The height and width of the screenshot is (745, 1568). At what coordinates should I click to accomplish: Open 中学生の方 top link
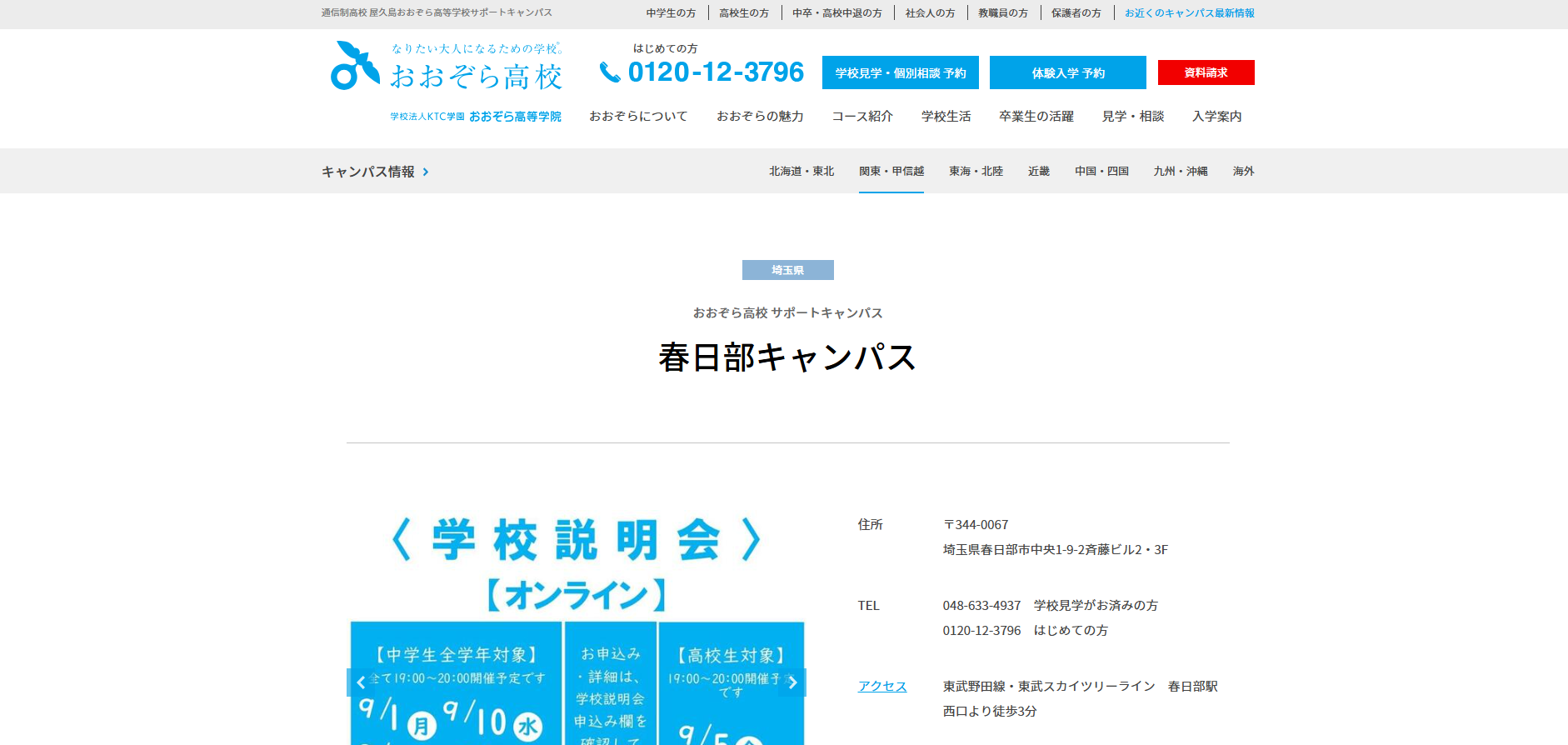pyautogui.click(x=671, y=13)
